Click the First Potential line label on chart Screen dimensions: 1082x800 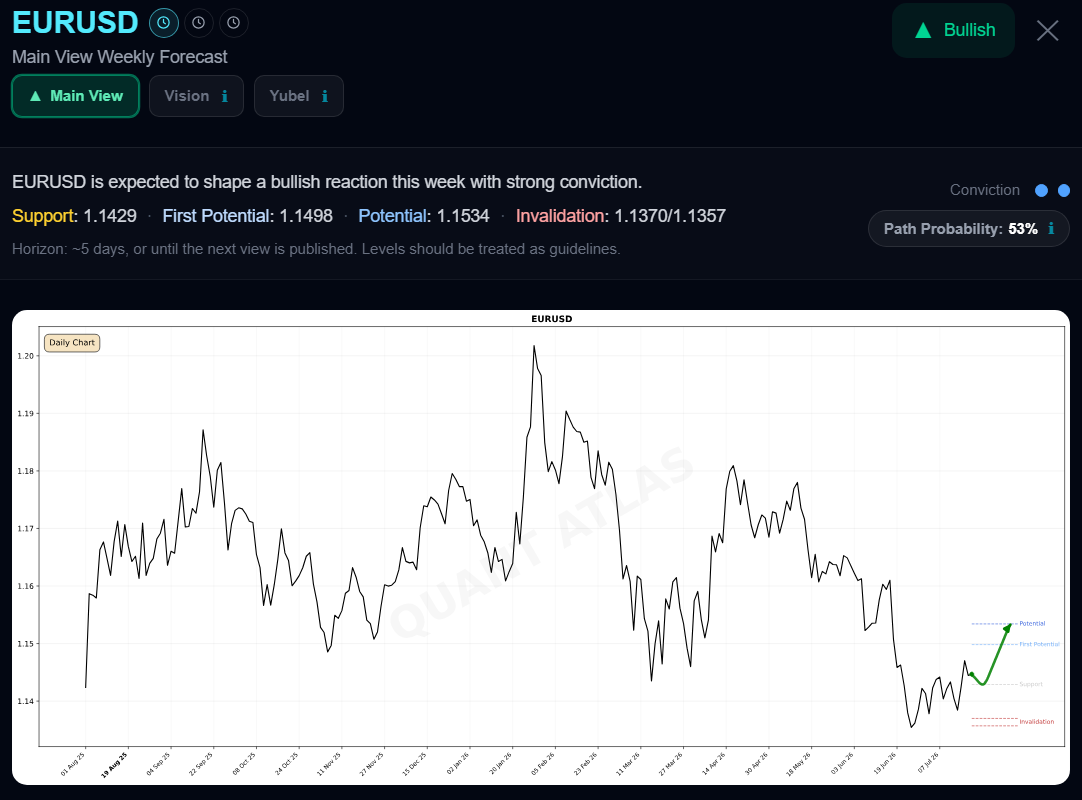pyautogui.click(x=1039, y=644)
